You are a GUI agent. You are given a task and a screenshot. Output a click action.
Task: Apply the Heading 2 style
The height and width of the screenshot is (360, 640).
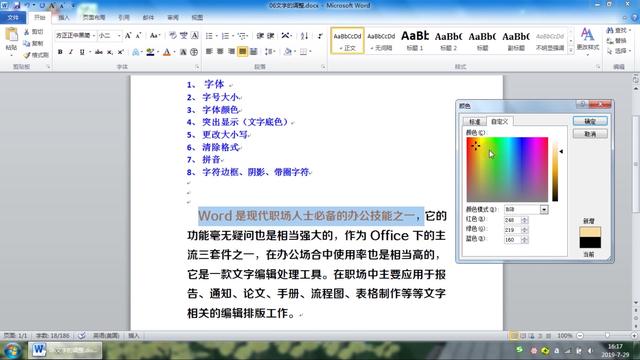(449, 40)
